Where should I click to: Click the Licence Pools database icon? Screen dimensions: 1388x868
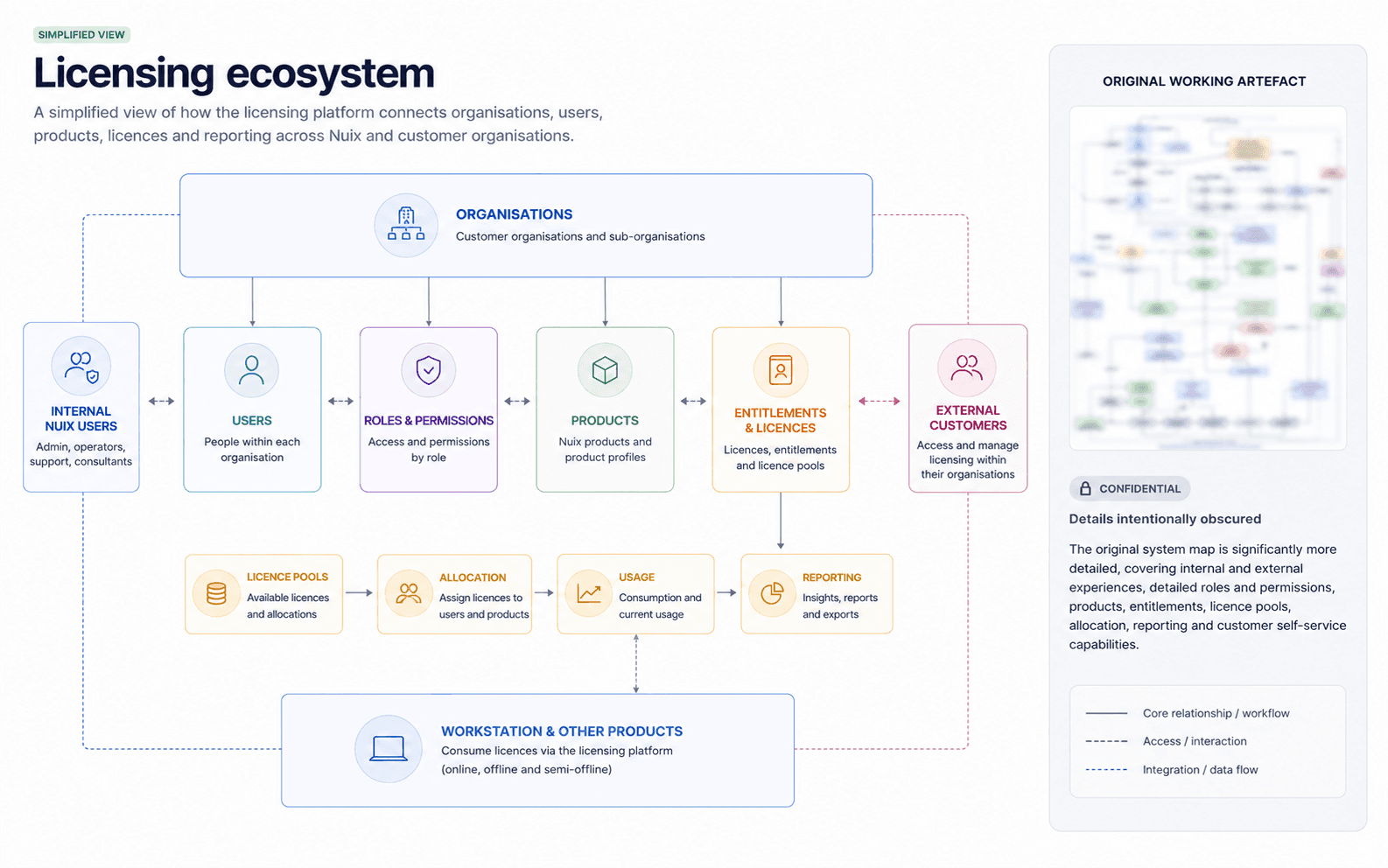click(x=216, y=594)
